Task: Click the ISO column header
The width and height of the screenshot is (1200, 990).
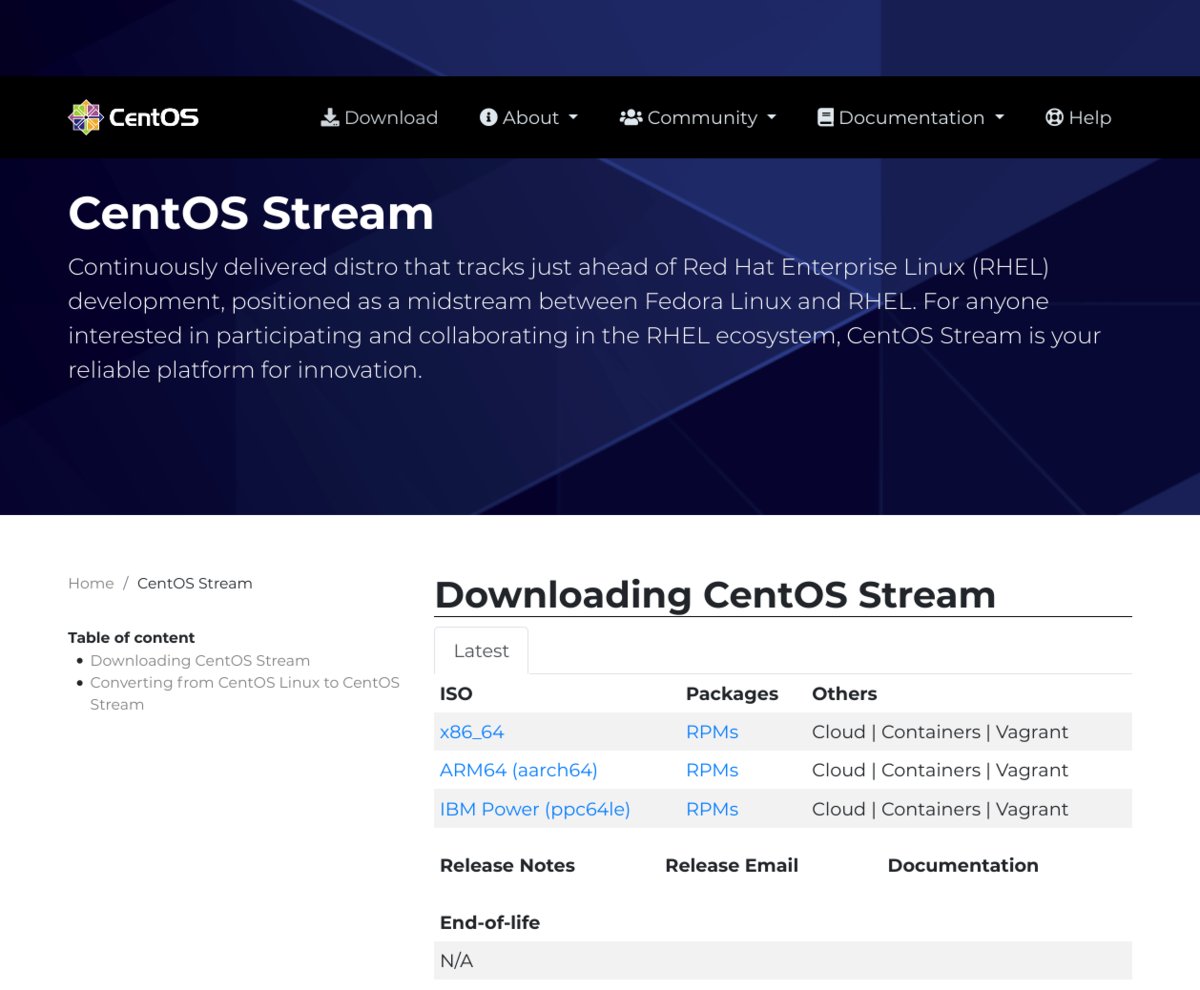Action: point(456,693)
